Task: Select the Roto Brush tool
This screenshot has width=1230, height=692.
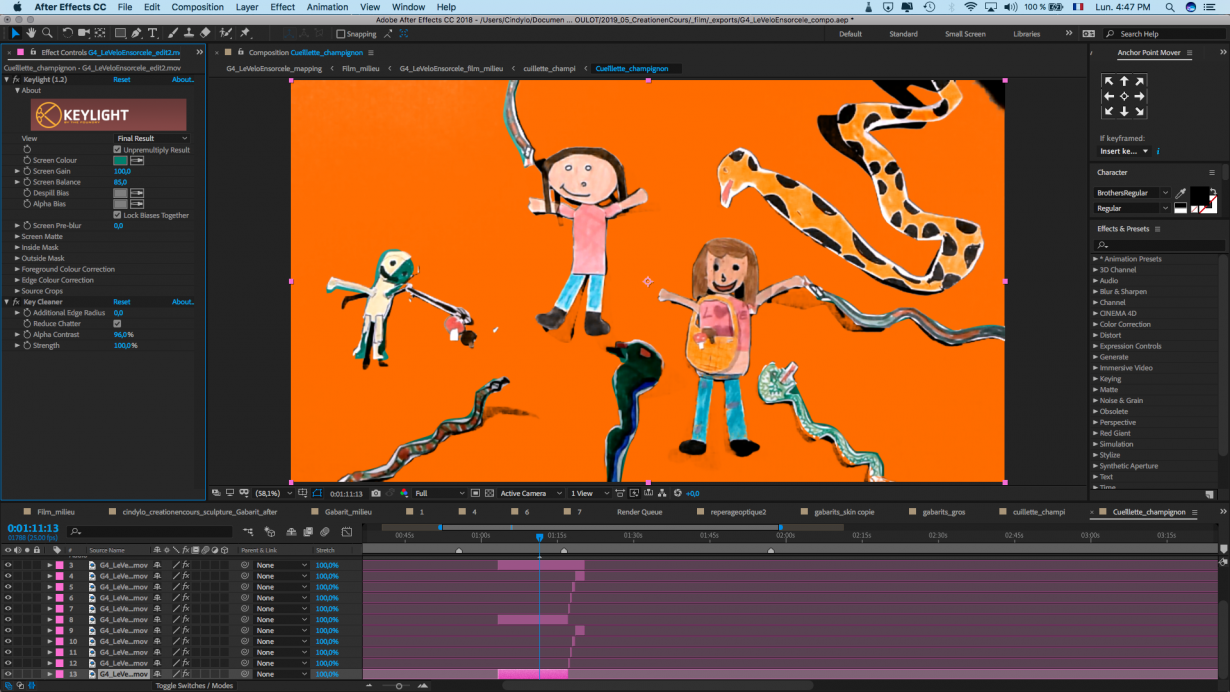Action: coord(226,33)
